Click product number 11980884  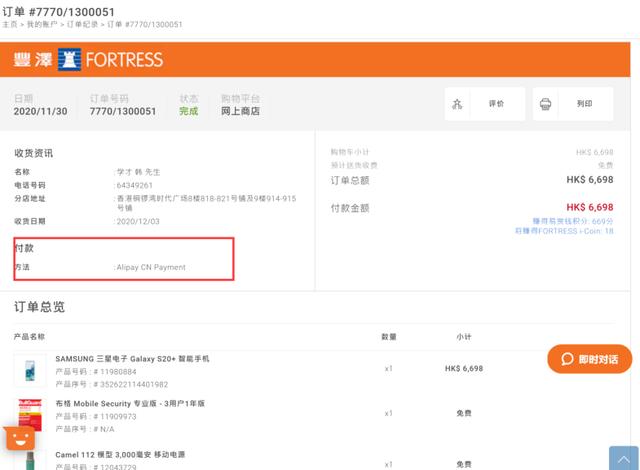(118, 372)
